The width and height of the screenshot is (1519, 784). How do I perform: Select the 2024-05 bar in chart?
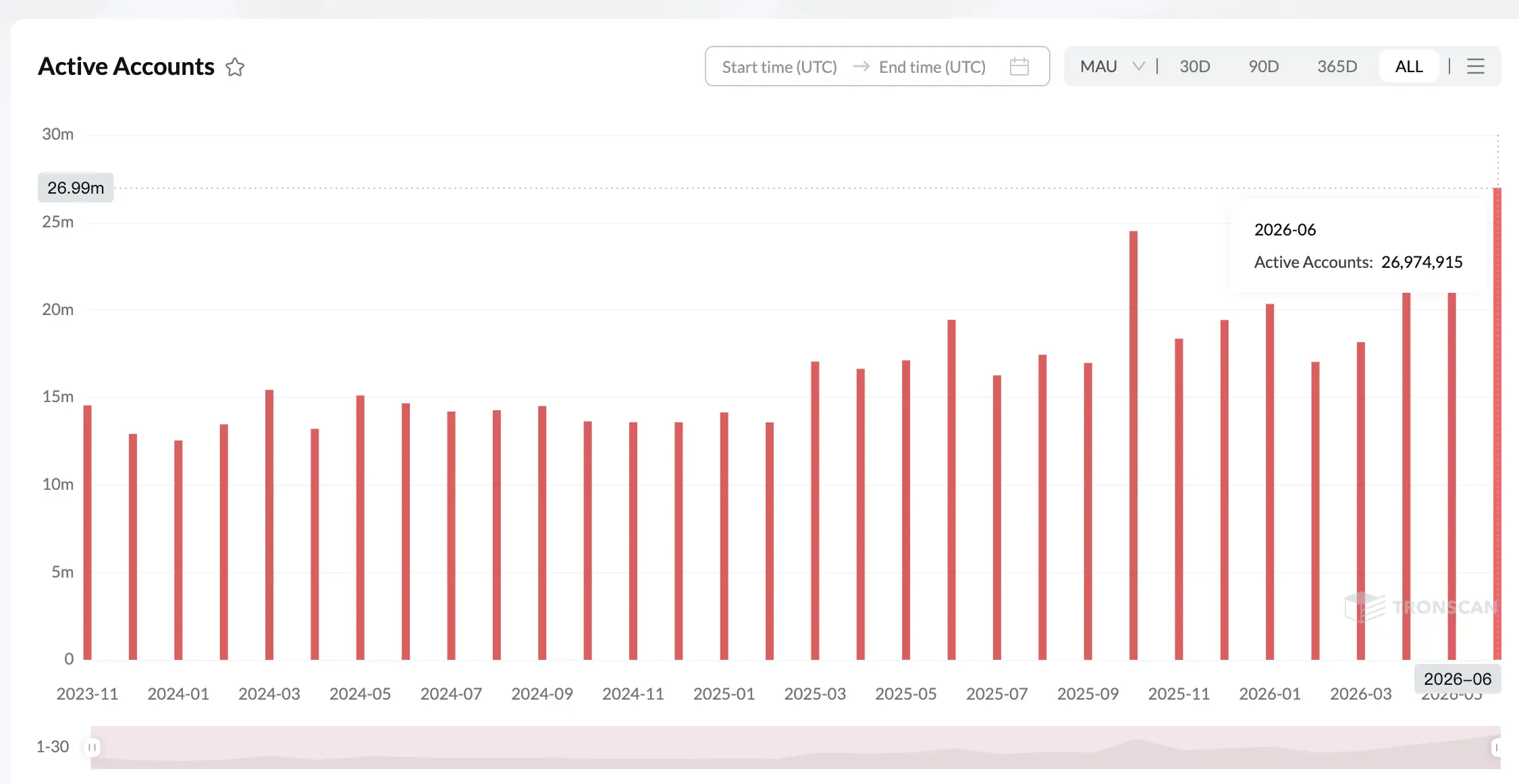point(361,528)
